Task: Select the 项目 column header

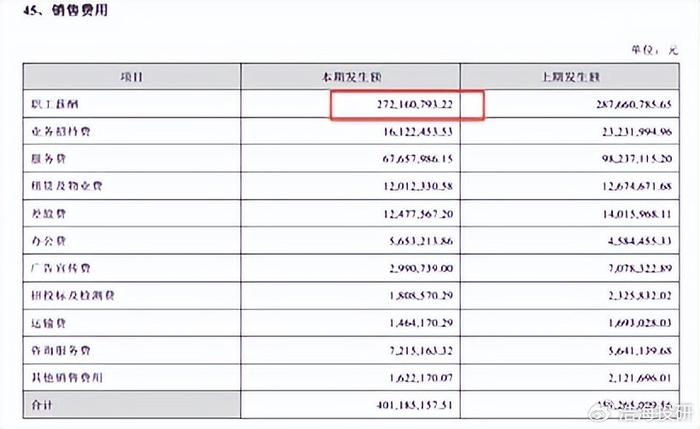Action: click(x=131, y=77)
